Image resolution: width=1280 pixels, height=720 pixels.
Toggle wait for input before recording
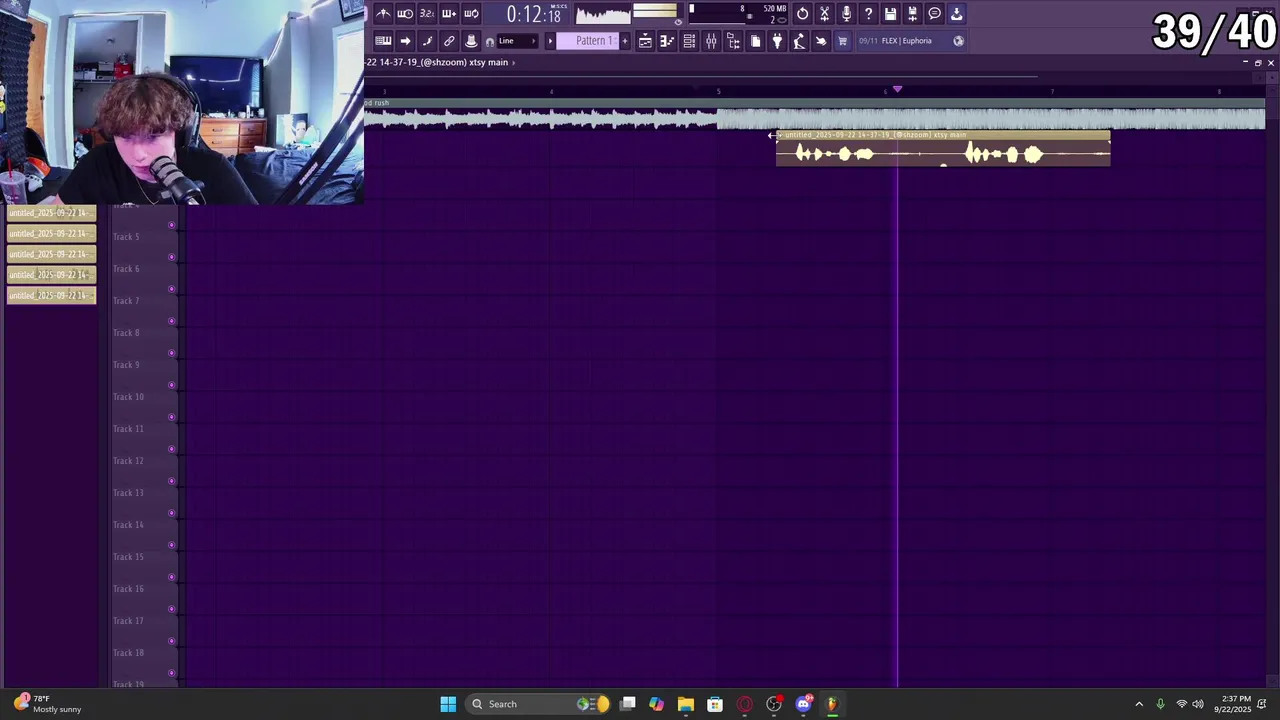coord(405,13)
